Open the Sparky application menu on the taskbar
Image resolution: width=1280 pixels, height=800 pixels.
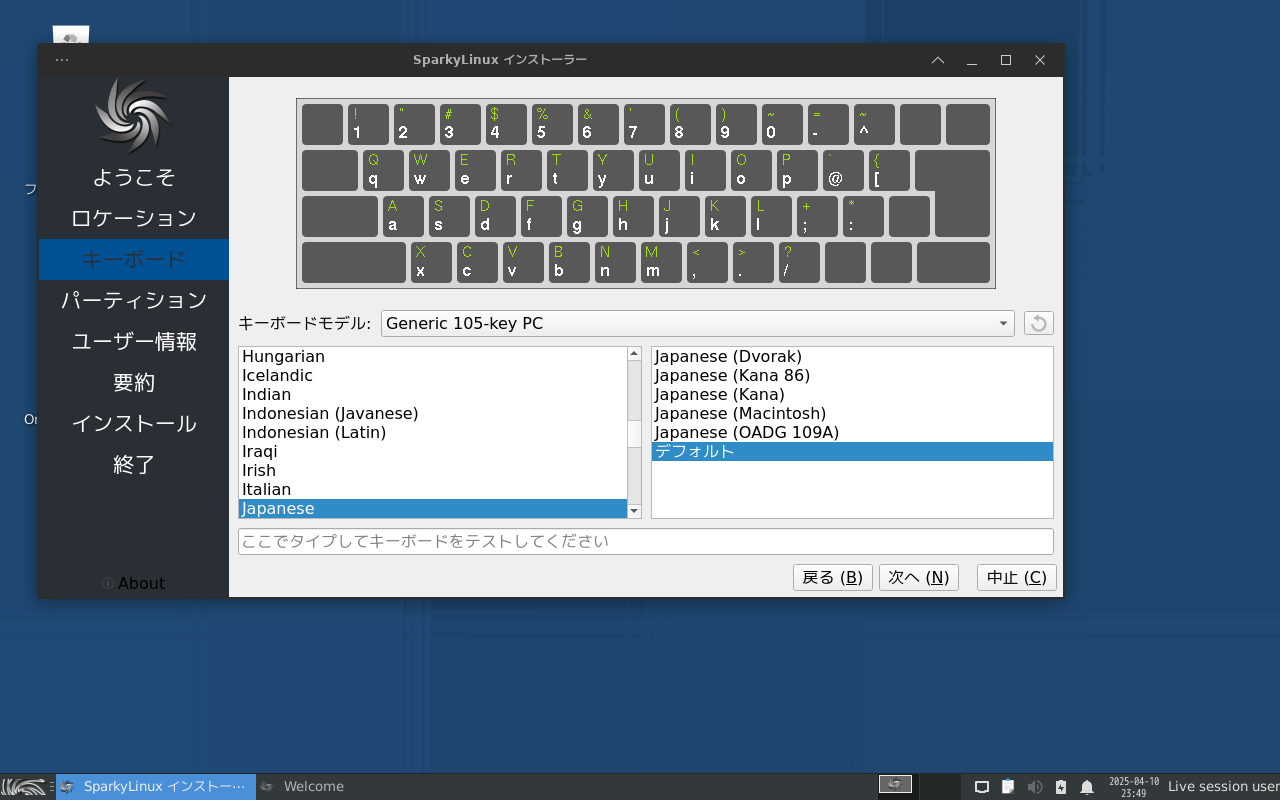pos(24,787)
